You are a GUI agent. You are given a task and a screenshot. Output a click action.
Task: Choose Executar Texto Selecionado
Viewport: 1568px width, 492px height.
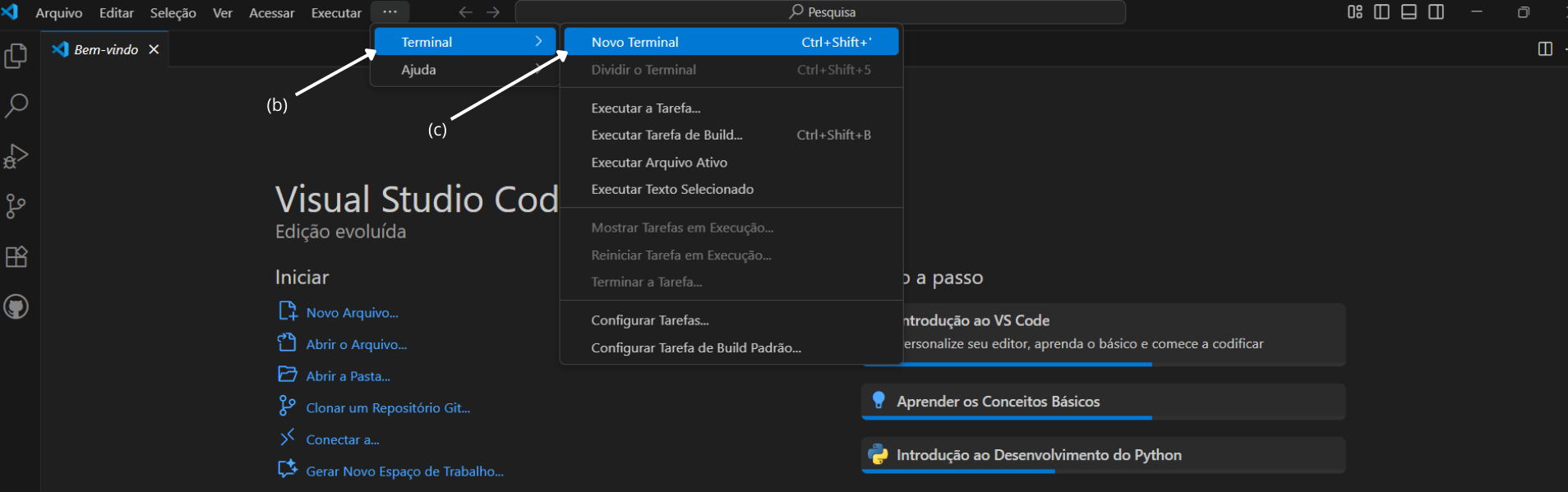731,189
